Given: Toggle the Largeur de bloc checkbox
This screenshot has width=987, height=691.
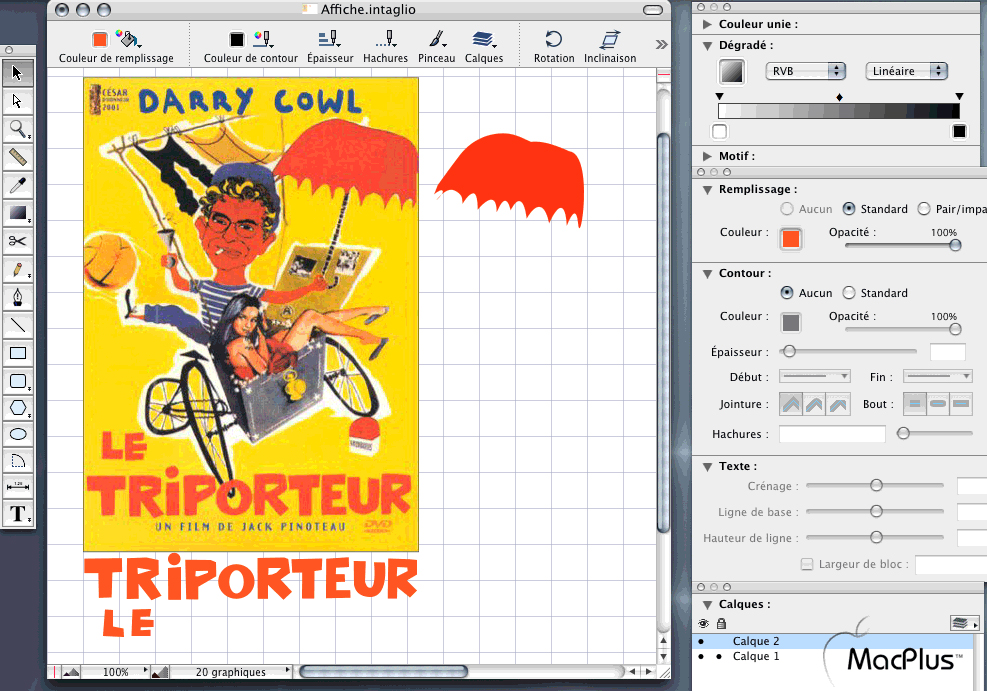Looking at the screenshot, I should point(806,564).
